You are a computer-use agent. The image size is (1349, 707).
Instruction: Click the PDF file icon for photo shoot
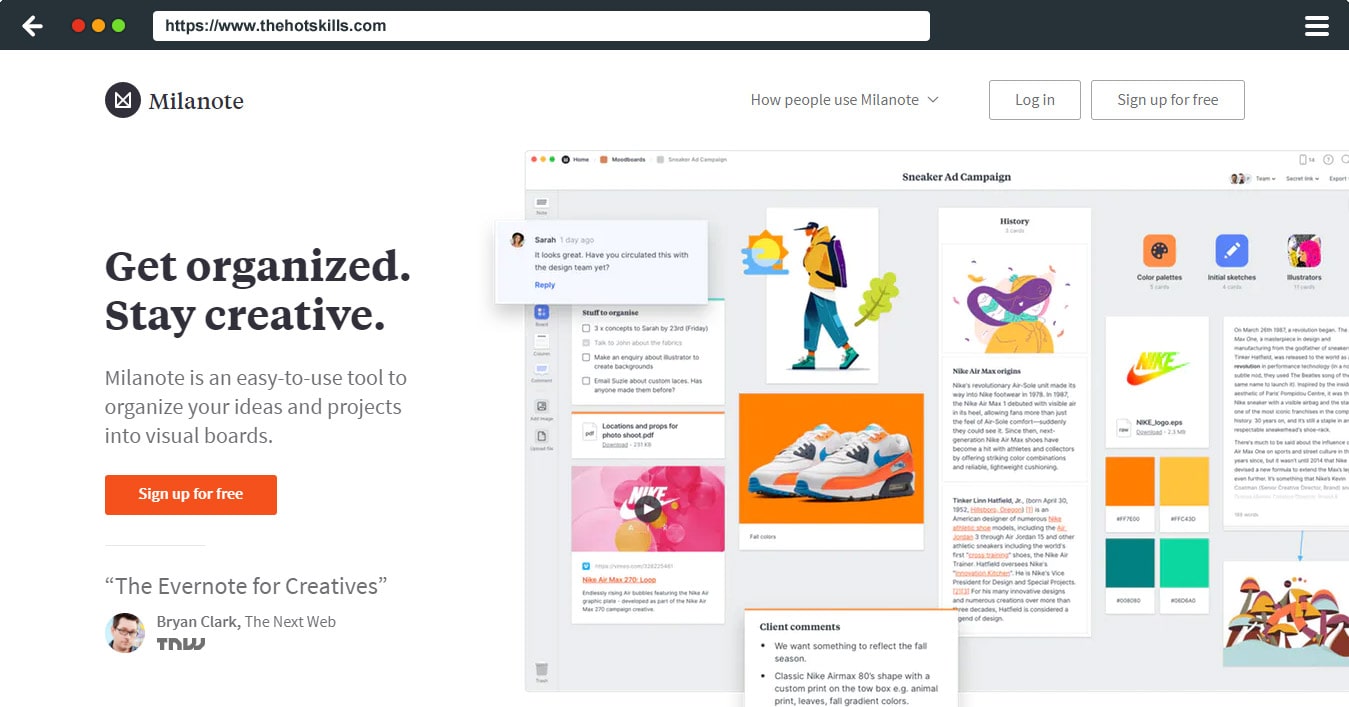coord(590,434)
